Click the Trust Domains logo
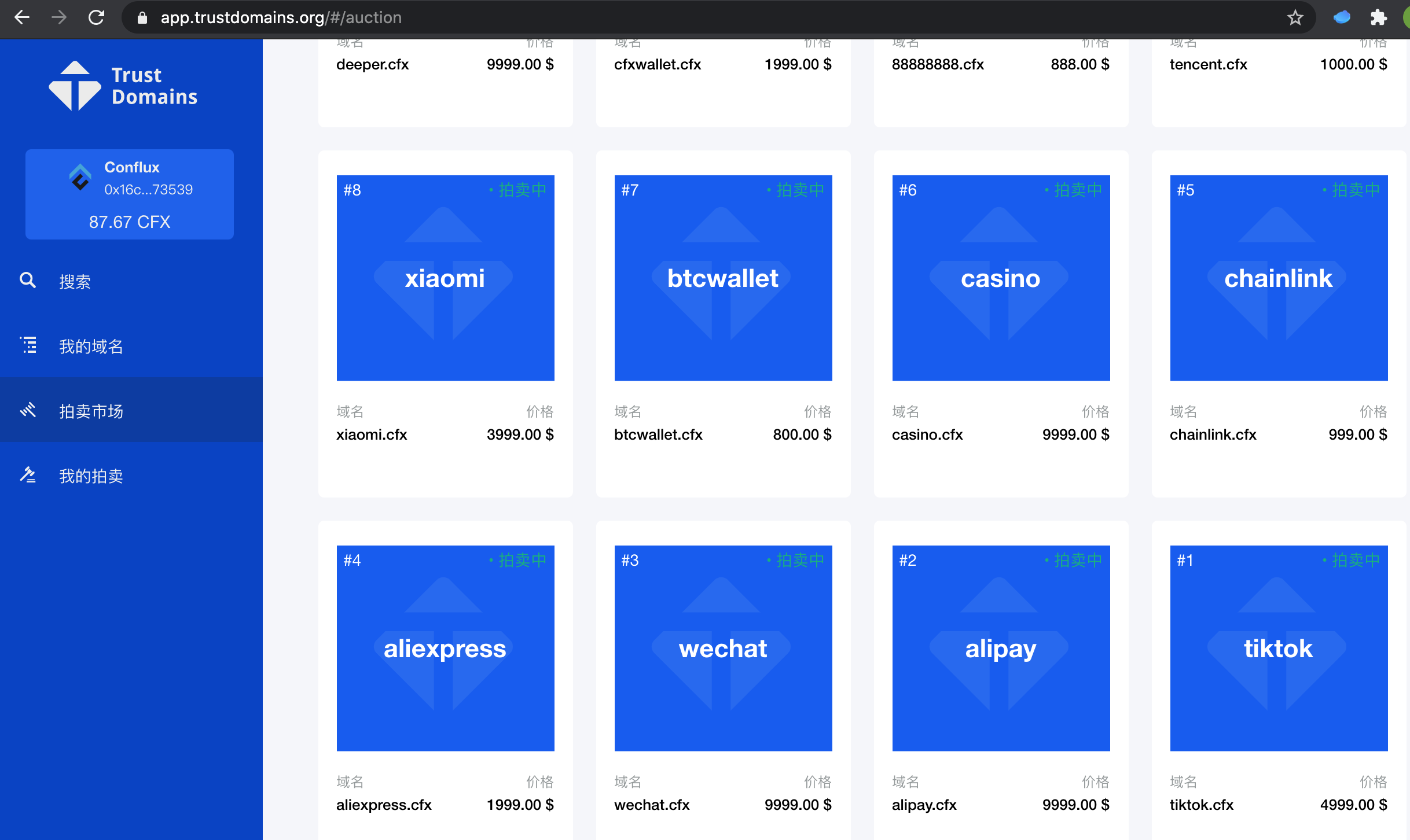The width and height of the screenshot is (1410, 840). pyautogui.click(x=123, y=86)
